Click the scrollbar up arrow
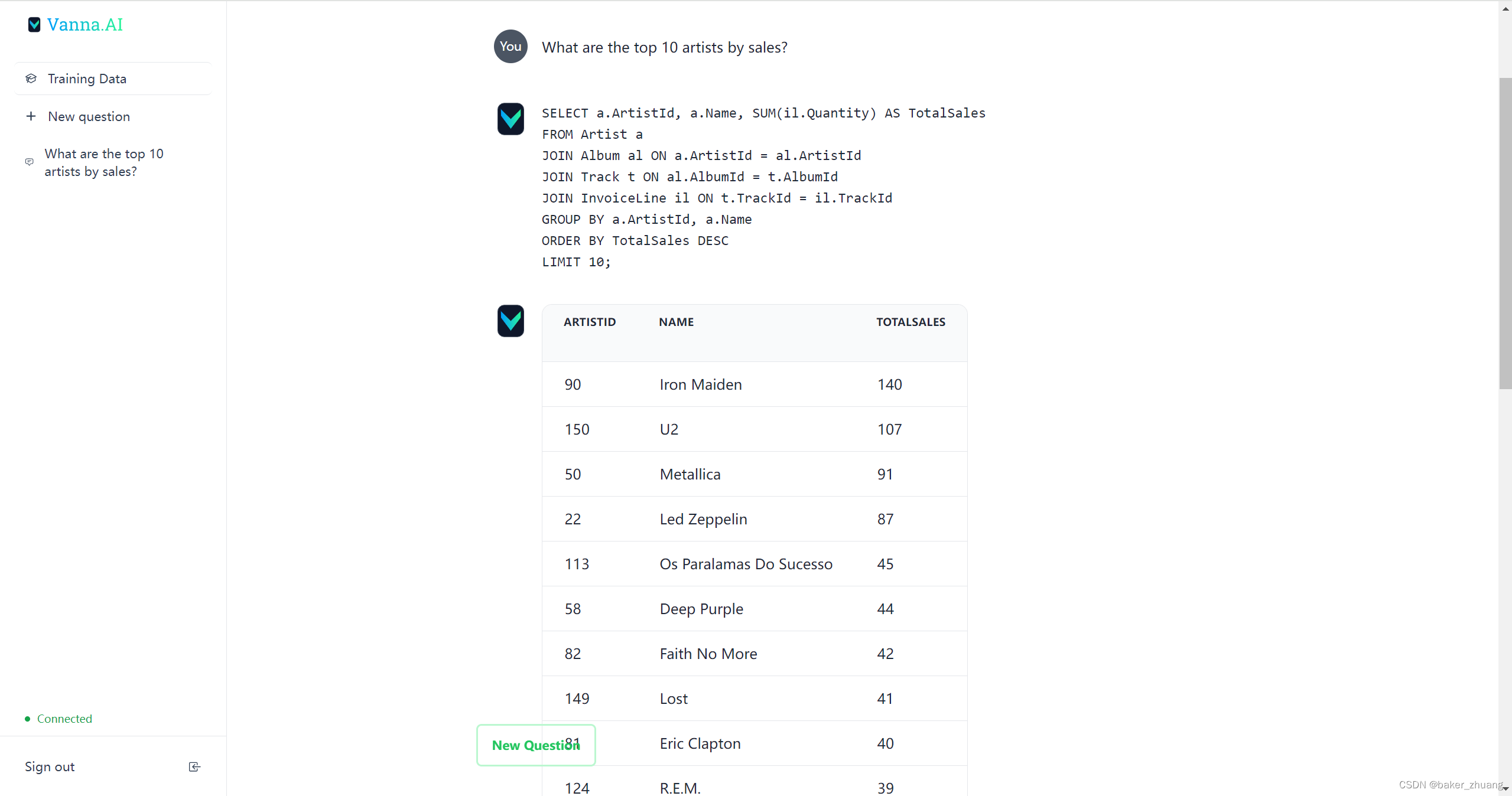 click(x=1504, y=8)
